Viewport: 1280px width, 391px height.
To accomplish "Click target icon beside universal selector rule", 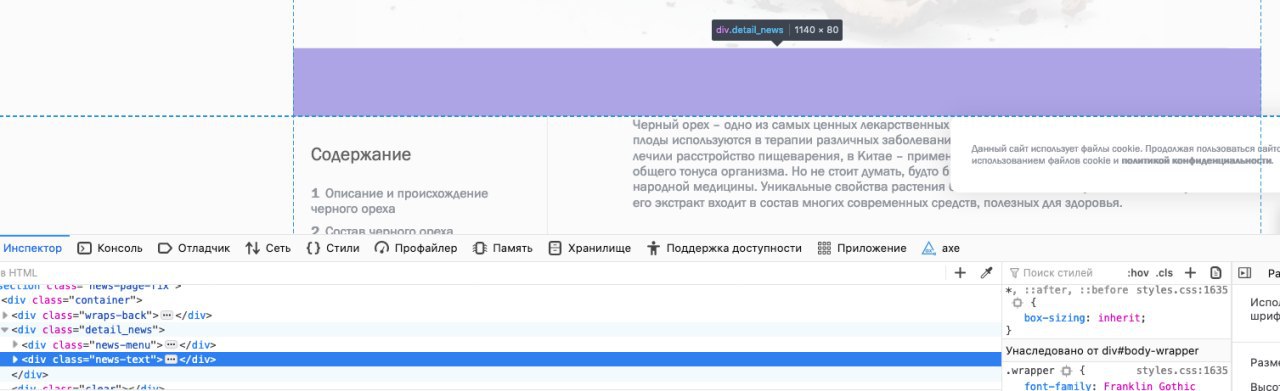I will pos(1018,302).
